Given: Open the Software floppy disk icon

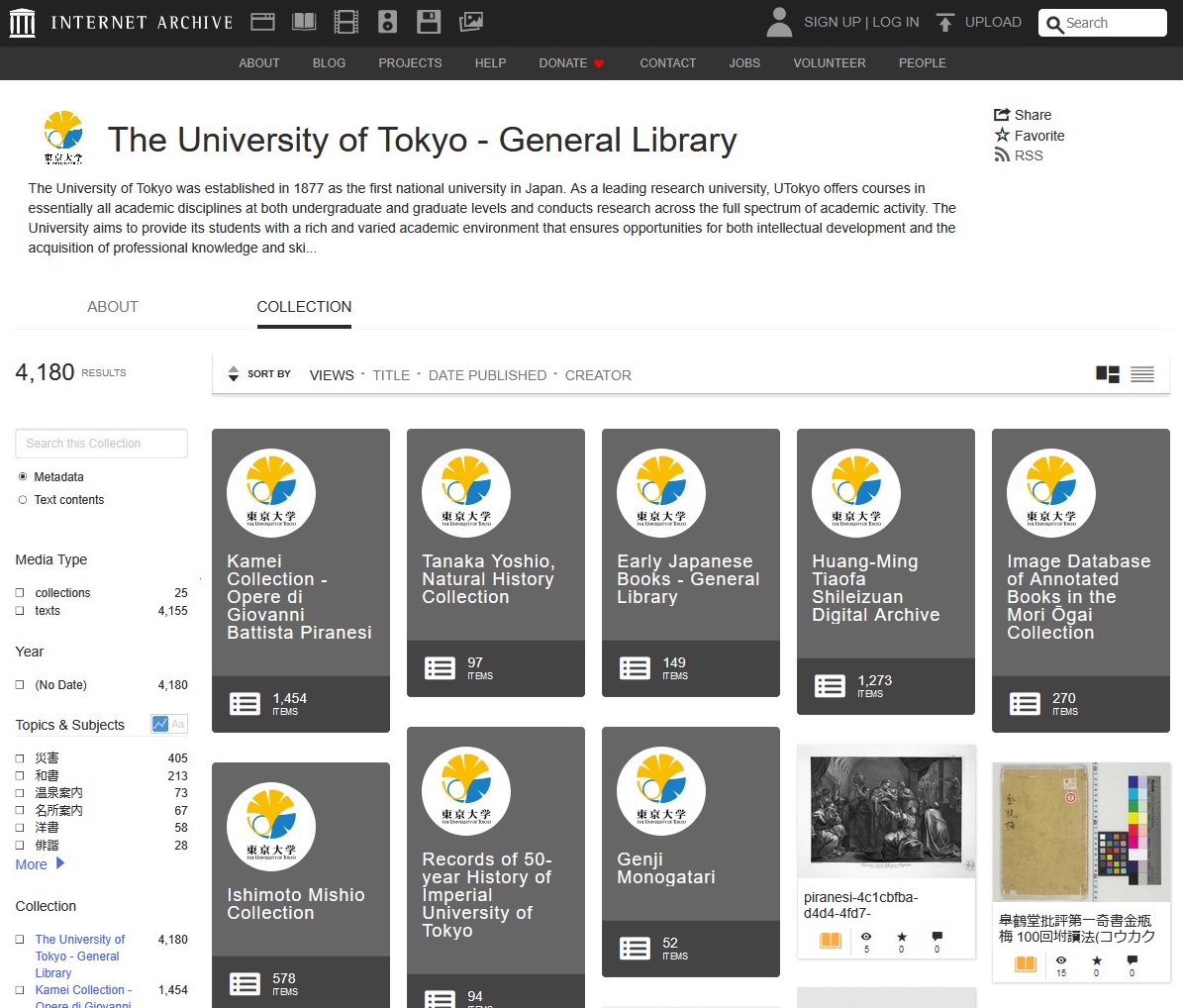Looking at the screenshot, I should 429,22.
